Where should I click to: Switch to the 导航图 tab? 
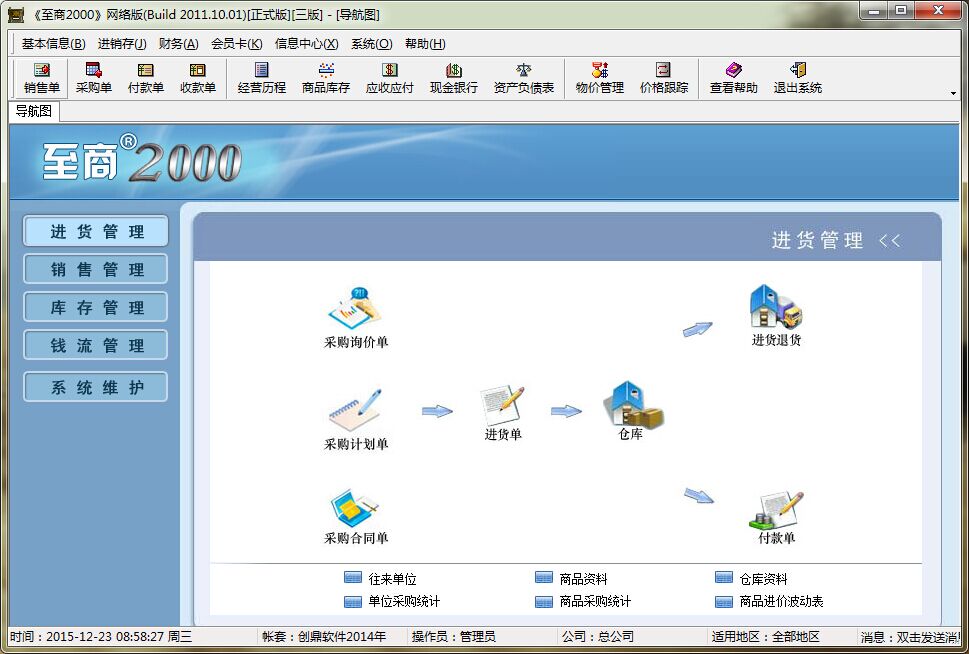[x=33, y=111]
